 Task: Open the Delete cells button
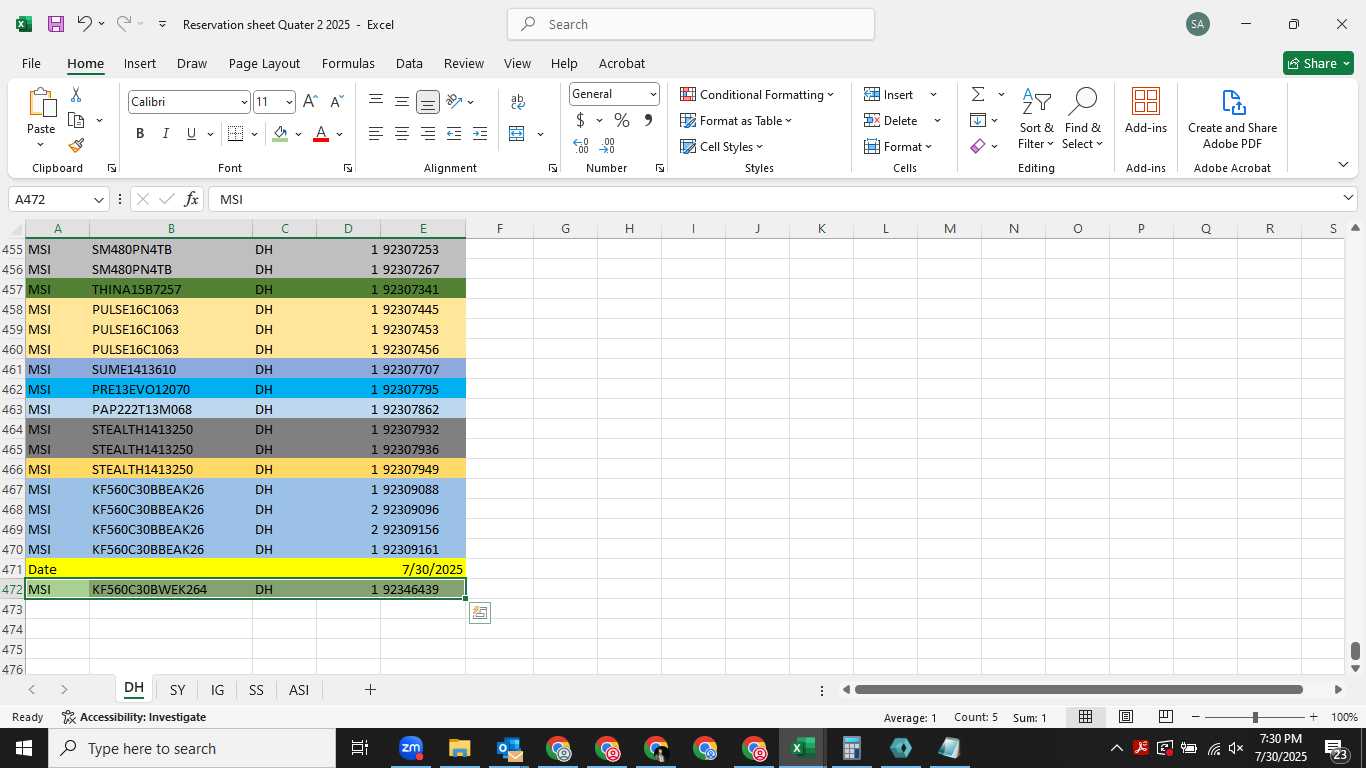click(x=892, y=120)
